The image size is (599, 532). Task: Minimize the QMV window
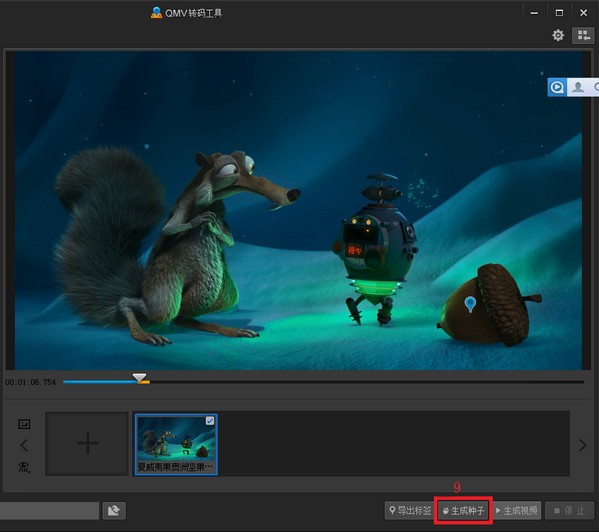[x=534, y=13]
